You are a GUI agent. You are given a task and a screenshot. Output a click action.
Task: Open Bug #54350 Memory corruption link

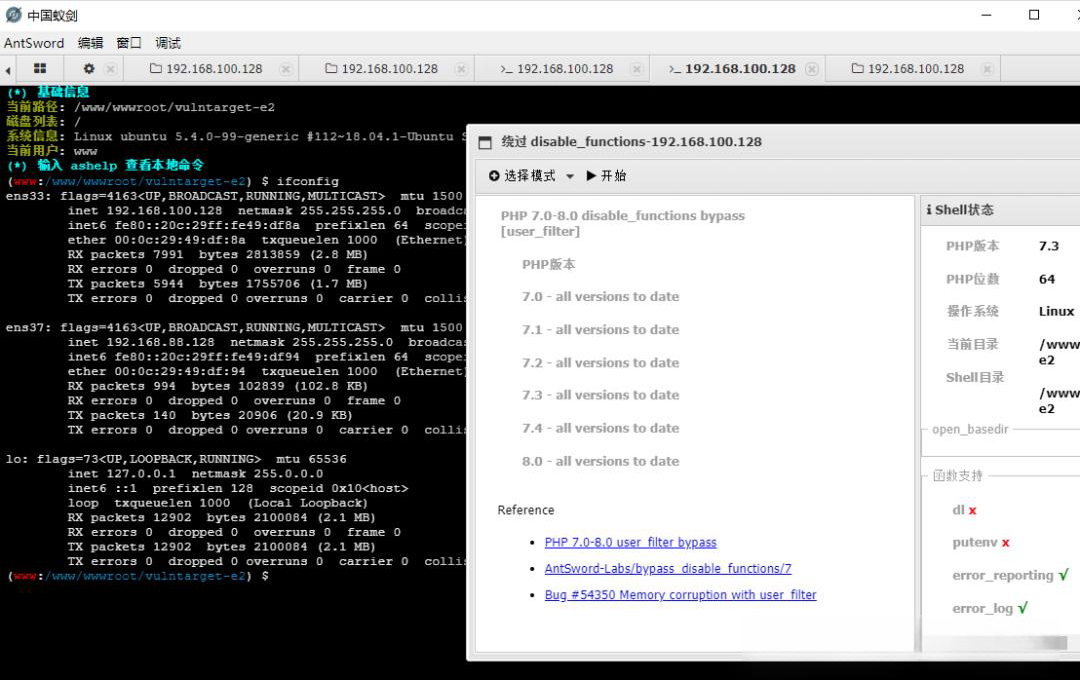[681, 595]
